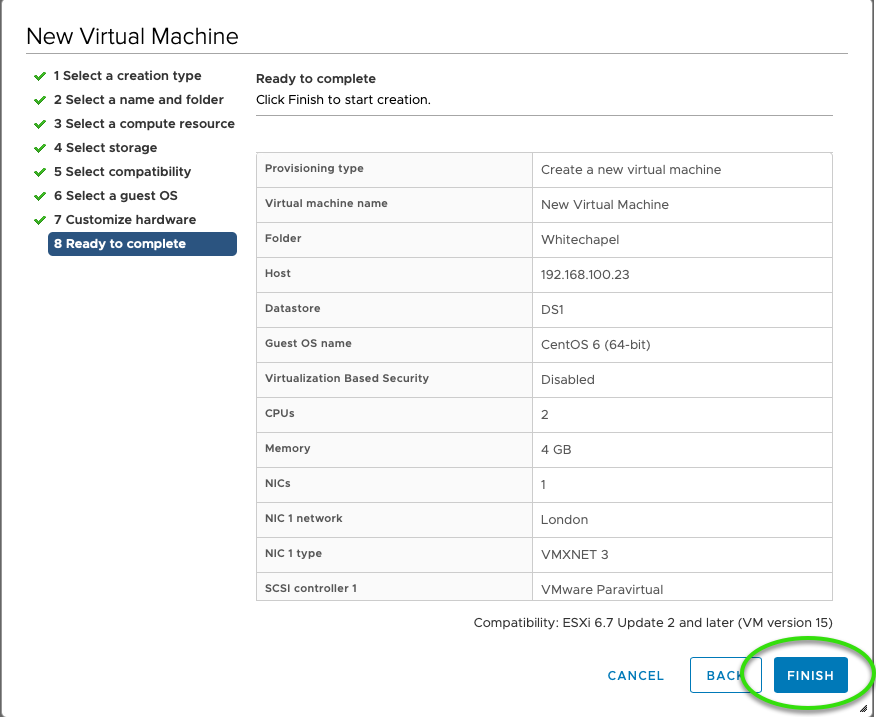Screen dimensions: 876x717
Task: Click the BACK button
Action: click(725, 675)
